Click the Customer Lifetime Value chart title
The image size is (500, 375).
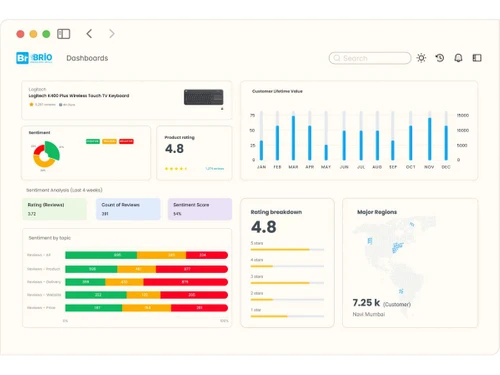277,91
